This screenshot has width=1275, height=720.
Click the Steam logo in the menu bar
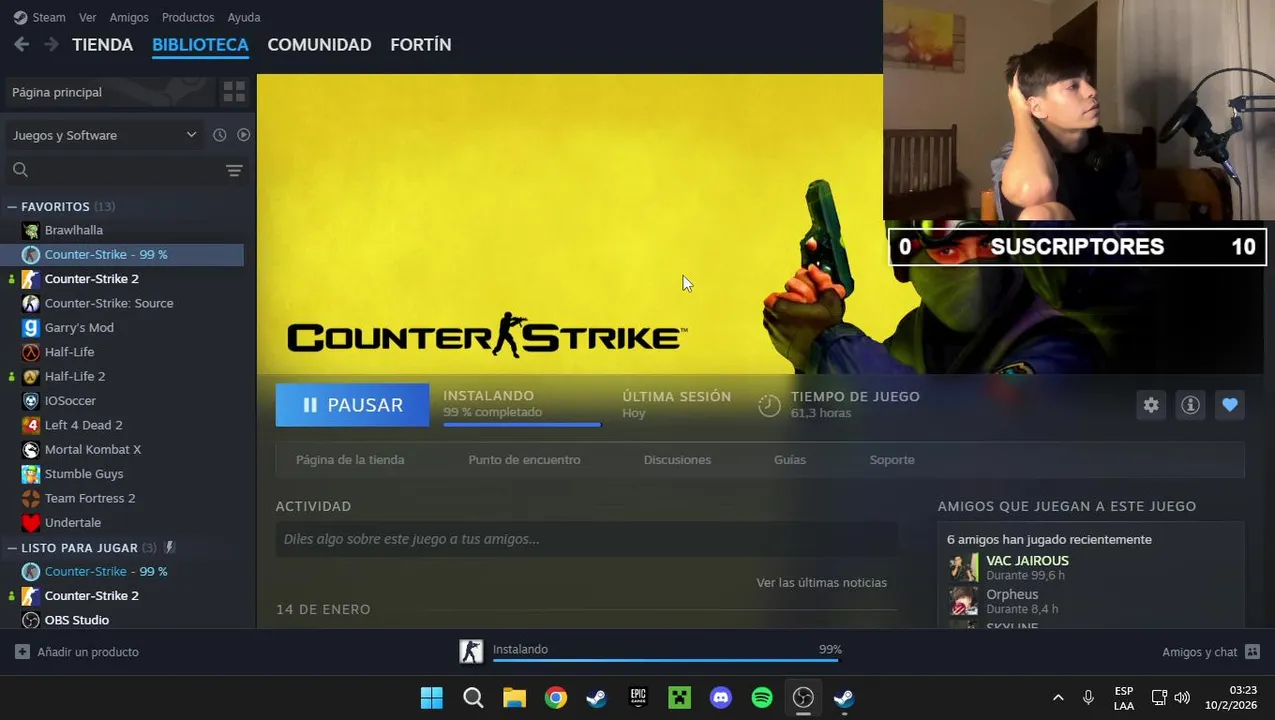pos(20,17)
